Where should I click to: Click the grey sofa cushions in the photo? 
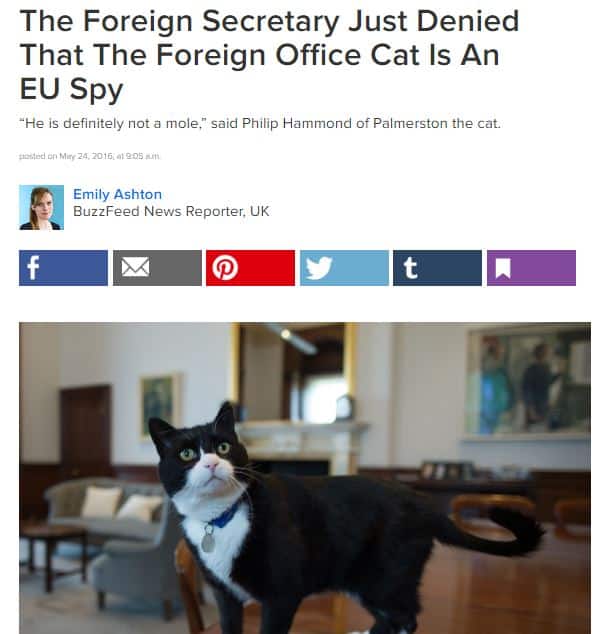(x=121, y=504)
